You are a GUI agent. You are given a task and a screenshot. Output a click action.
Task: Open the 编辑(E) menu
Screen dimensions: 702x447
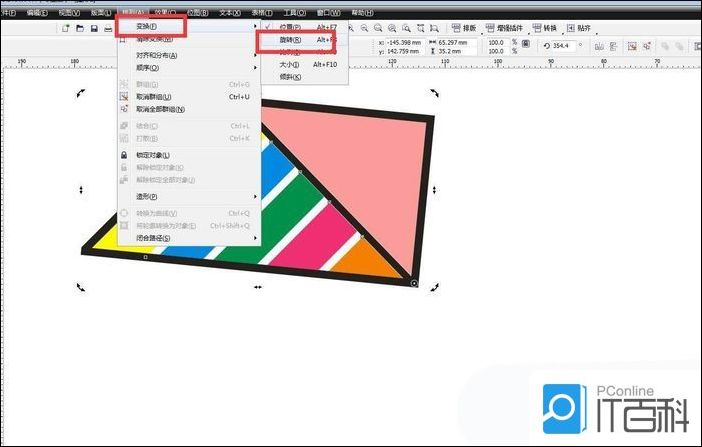(37, 13)
